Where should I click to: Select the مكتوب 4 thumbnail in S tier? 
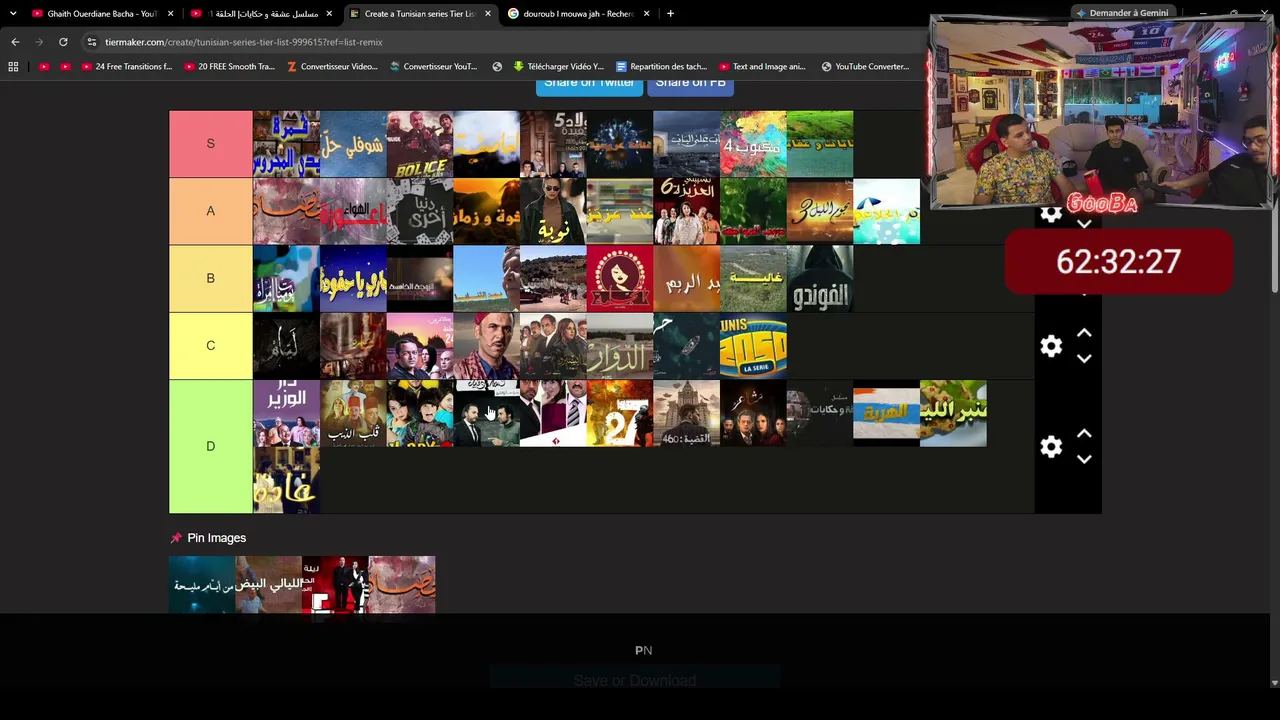[753, 144]
